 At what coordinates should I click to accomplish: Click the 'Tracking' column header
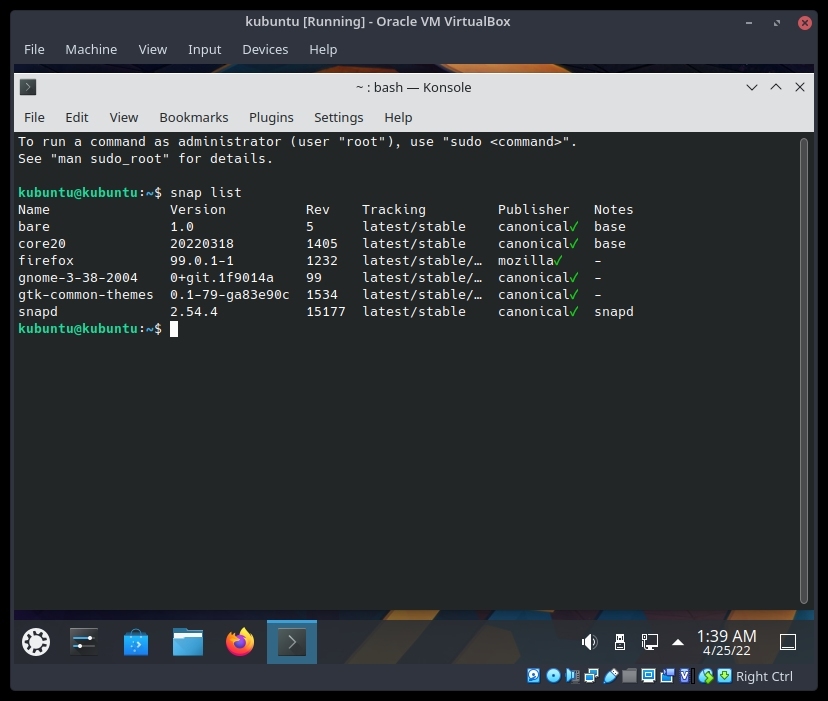pos(394,209)
